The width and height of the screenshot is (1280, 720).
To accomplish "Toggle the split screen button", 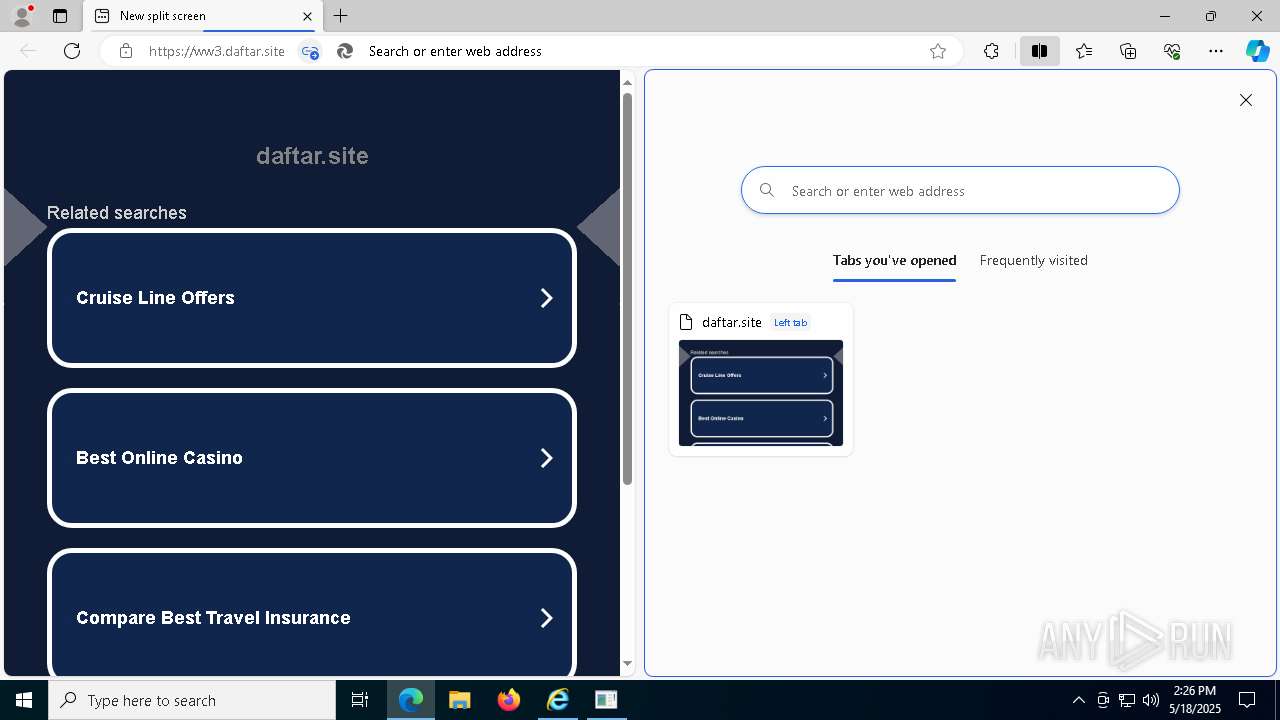I will [1039, 51].
